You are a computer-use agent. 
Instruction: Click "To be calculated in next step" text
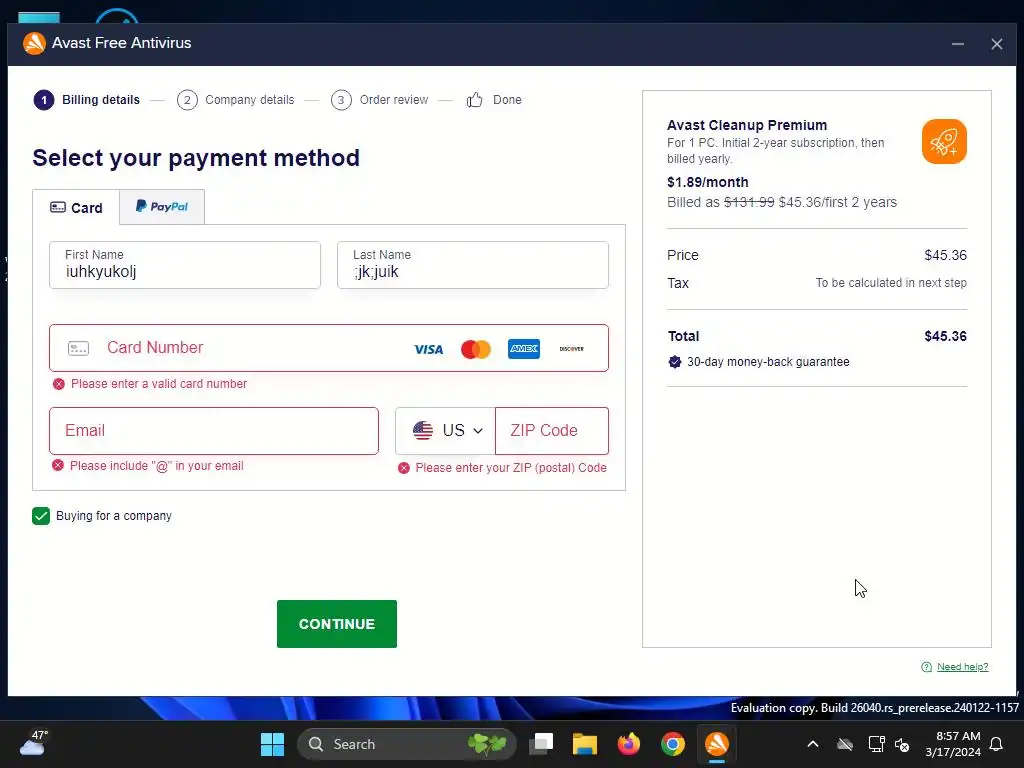coord(891,283)
